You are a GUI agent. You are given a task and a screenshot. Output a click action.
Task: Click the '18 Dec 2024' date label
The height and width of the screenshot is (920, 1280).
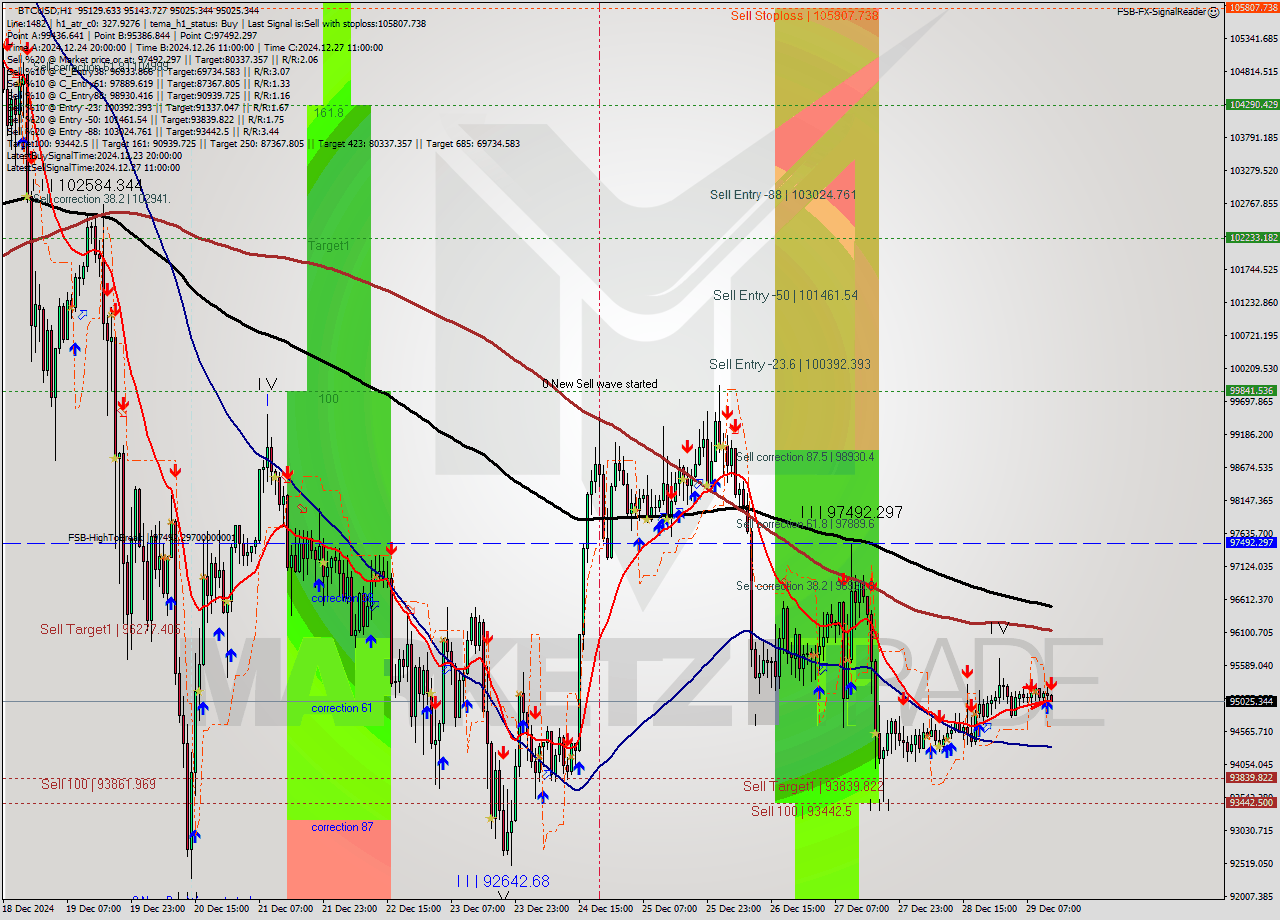(28, 909)
